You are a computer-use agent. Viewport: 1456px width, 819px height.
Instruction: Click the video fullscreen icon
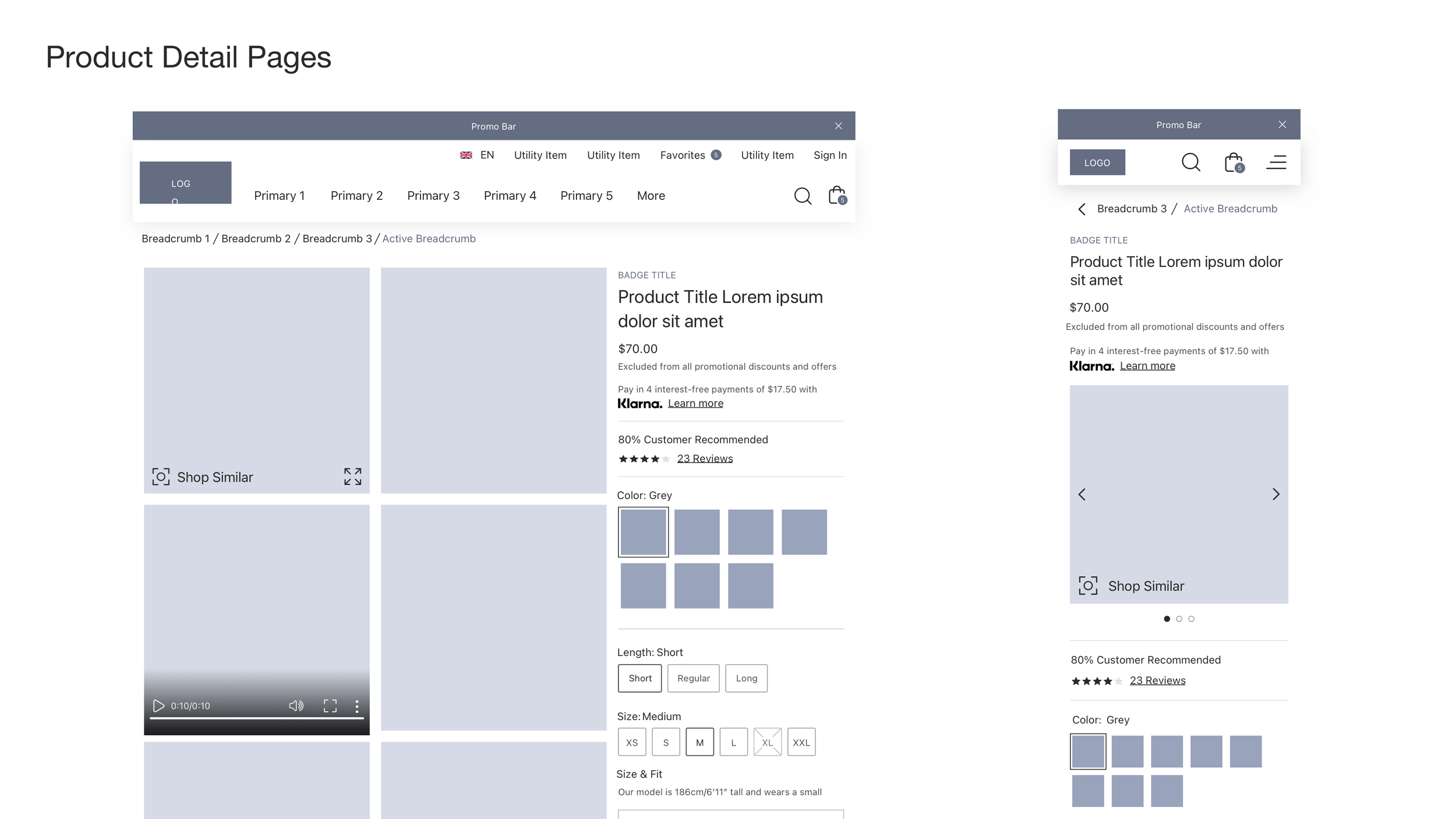(x=330, y=706)
